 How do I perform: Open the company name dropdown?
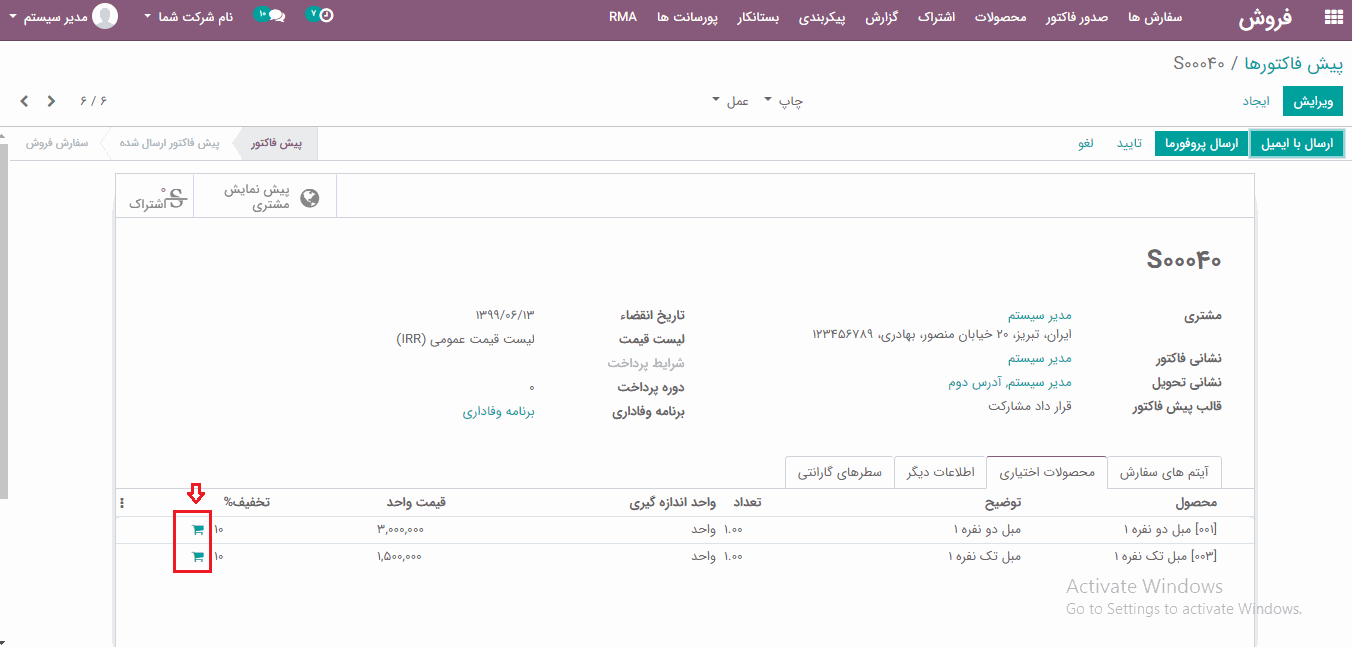[188, 17]
